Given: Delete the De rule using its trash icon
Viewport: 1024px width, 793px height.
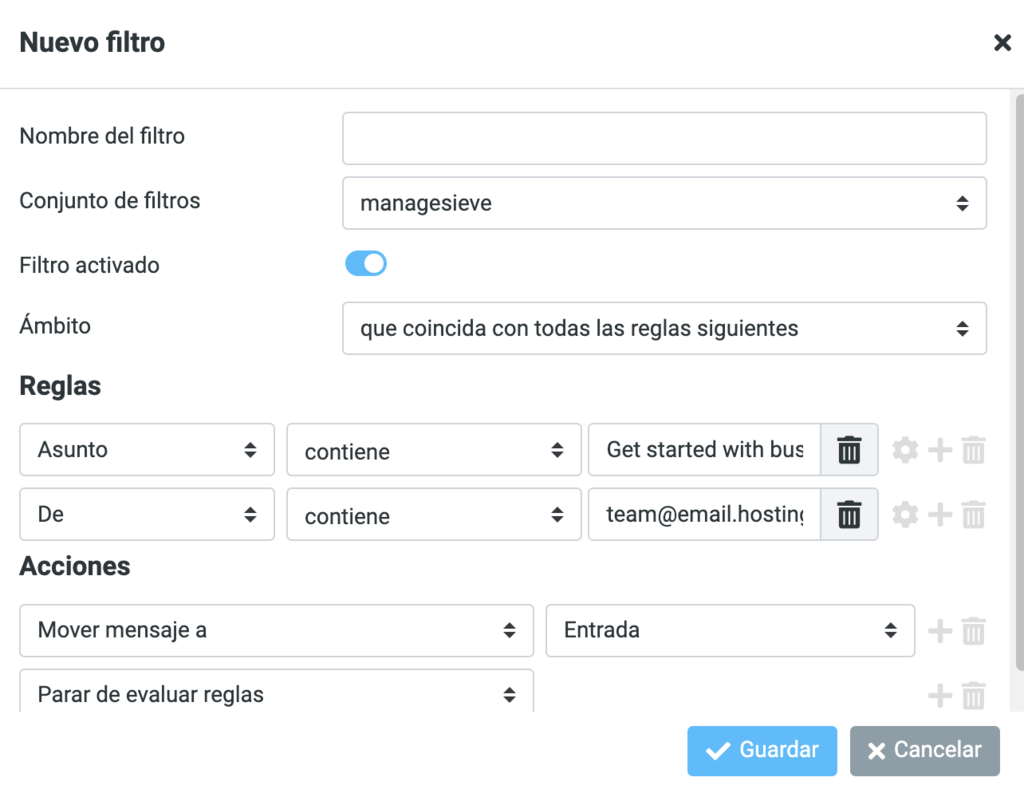Looking at the screenshot, I should [849, 514].
